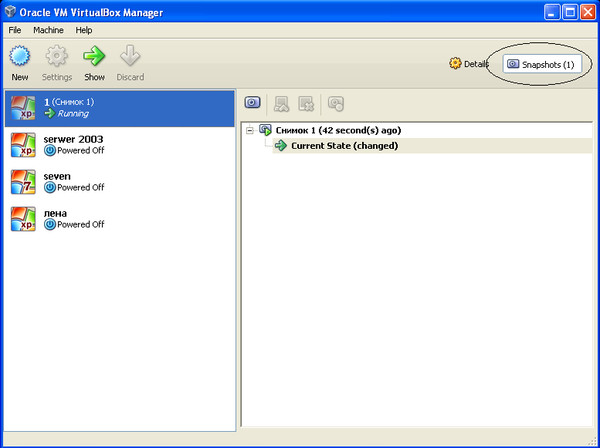The width and height of the screenshot is (600, 448).
Task: Switch to the Details view
Action: [468, 64]
